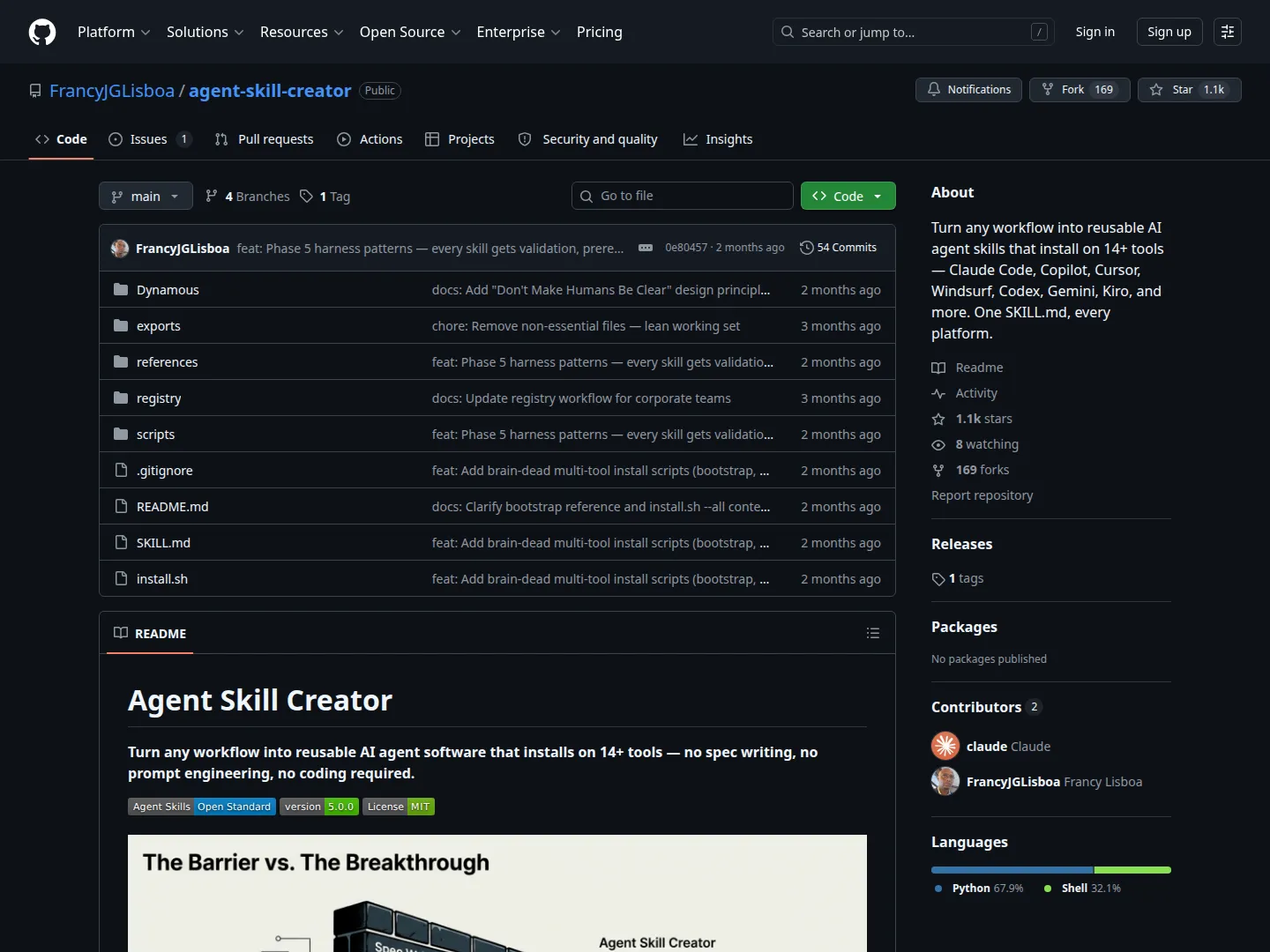Click the claude contributor avatar
1270x952 pixels.
[945, 746]
